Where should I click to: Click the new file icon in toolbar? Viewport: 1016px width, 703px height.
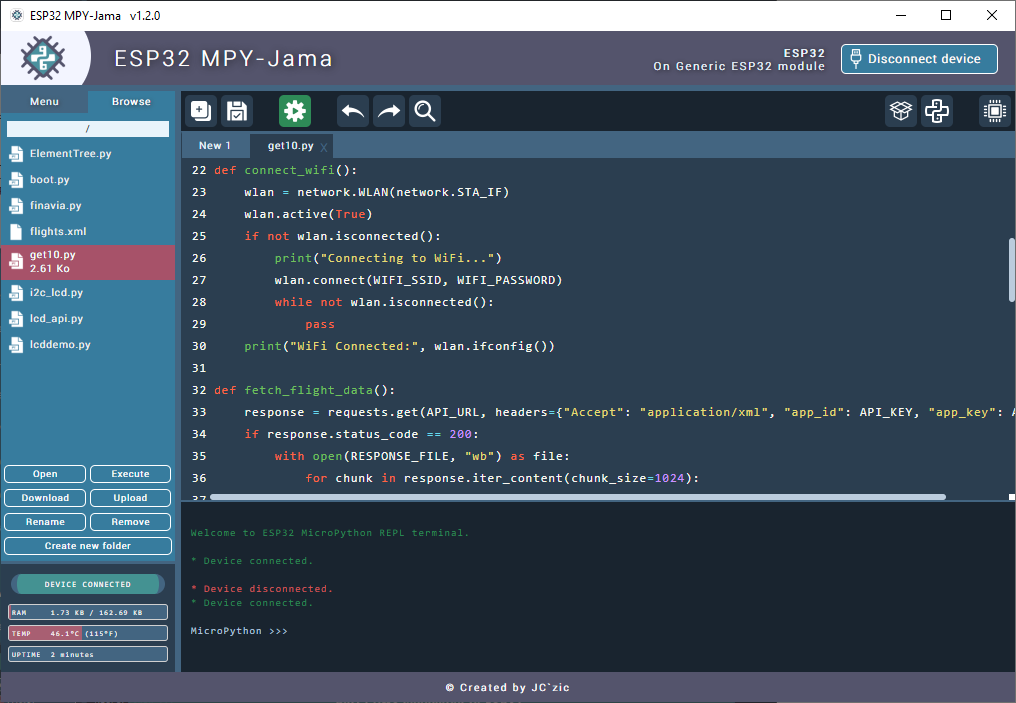[201, 111]
